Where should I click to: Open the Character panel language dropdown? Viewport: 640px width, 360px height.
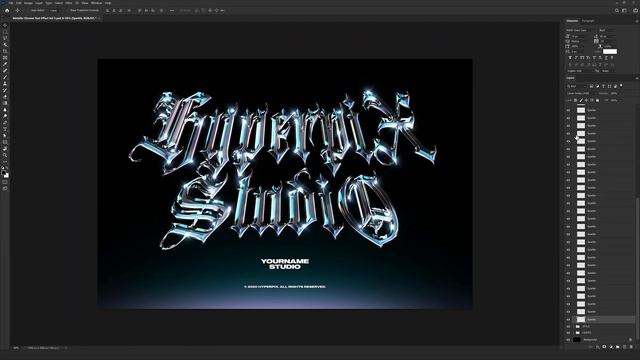(x=581, y=71)
